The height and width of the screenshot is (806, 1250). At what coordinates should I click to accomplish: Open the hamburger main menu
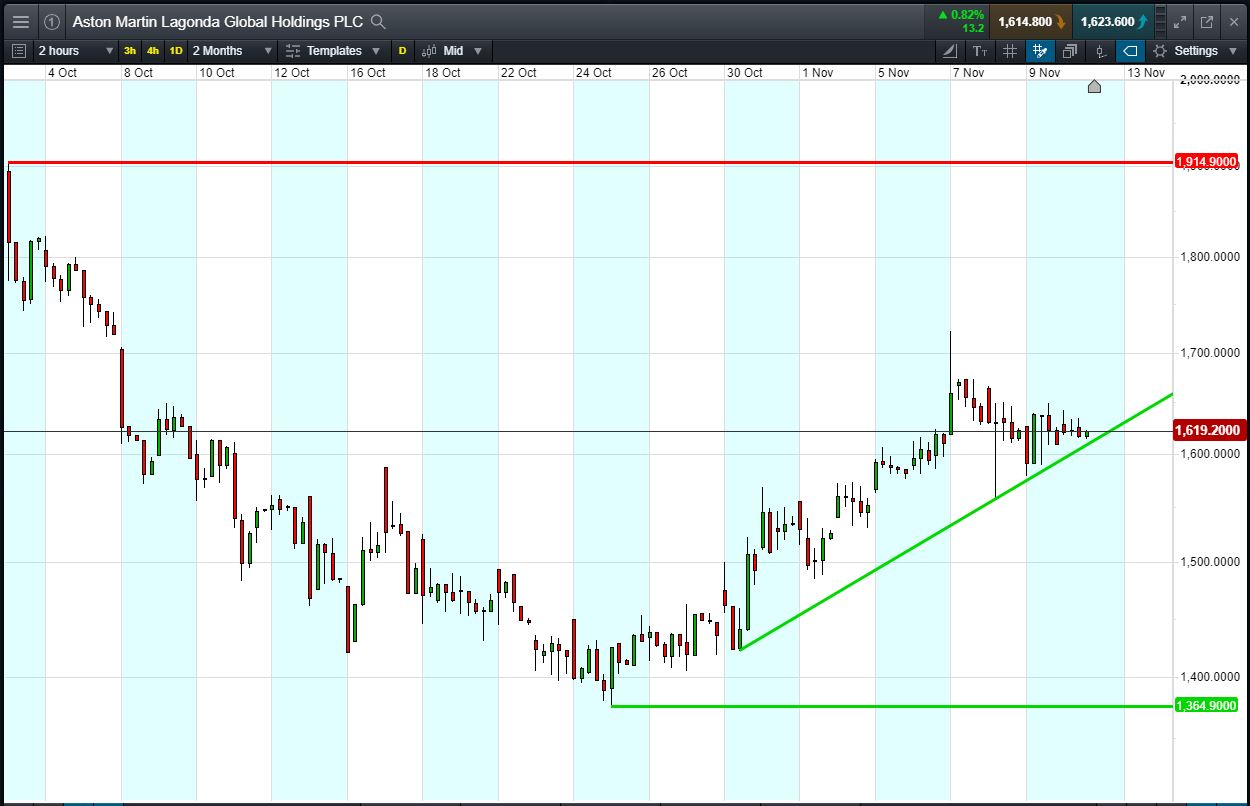coord(21,21)
